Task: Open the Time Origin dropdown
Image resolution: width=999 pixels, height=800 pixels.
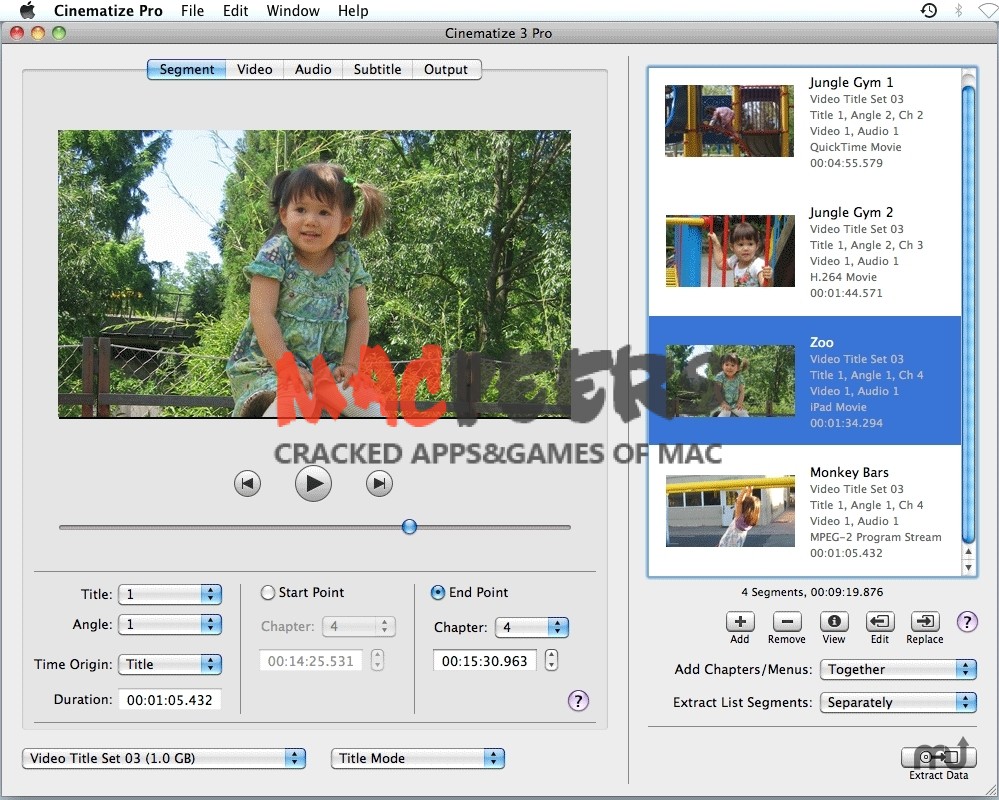Action: 169,664
